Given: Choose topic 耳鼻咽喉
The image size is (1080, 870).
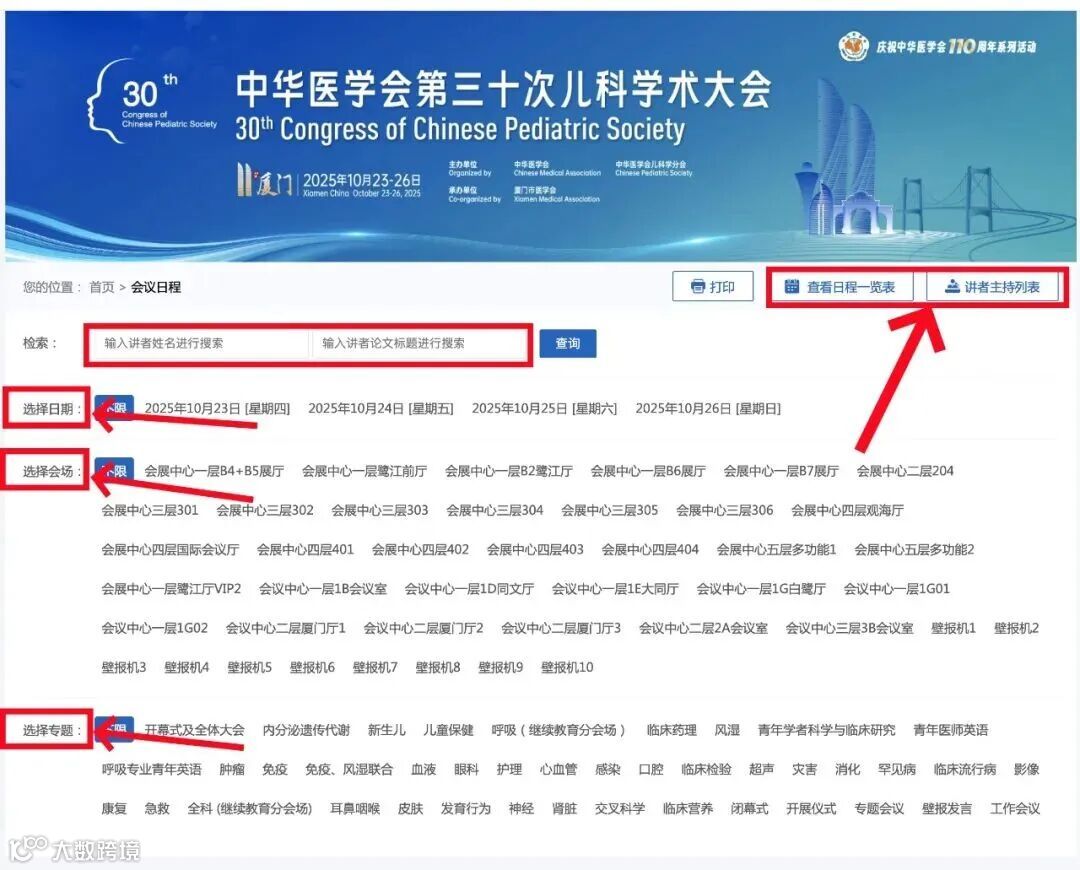Looking at the screenshot, I should click(x=355, y=809).
